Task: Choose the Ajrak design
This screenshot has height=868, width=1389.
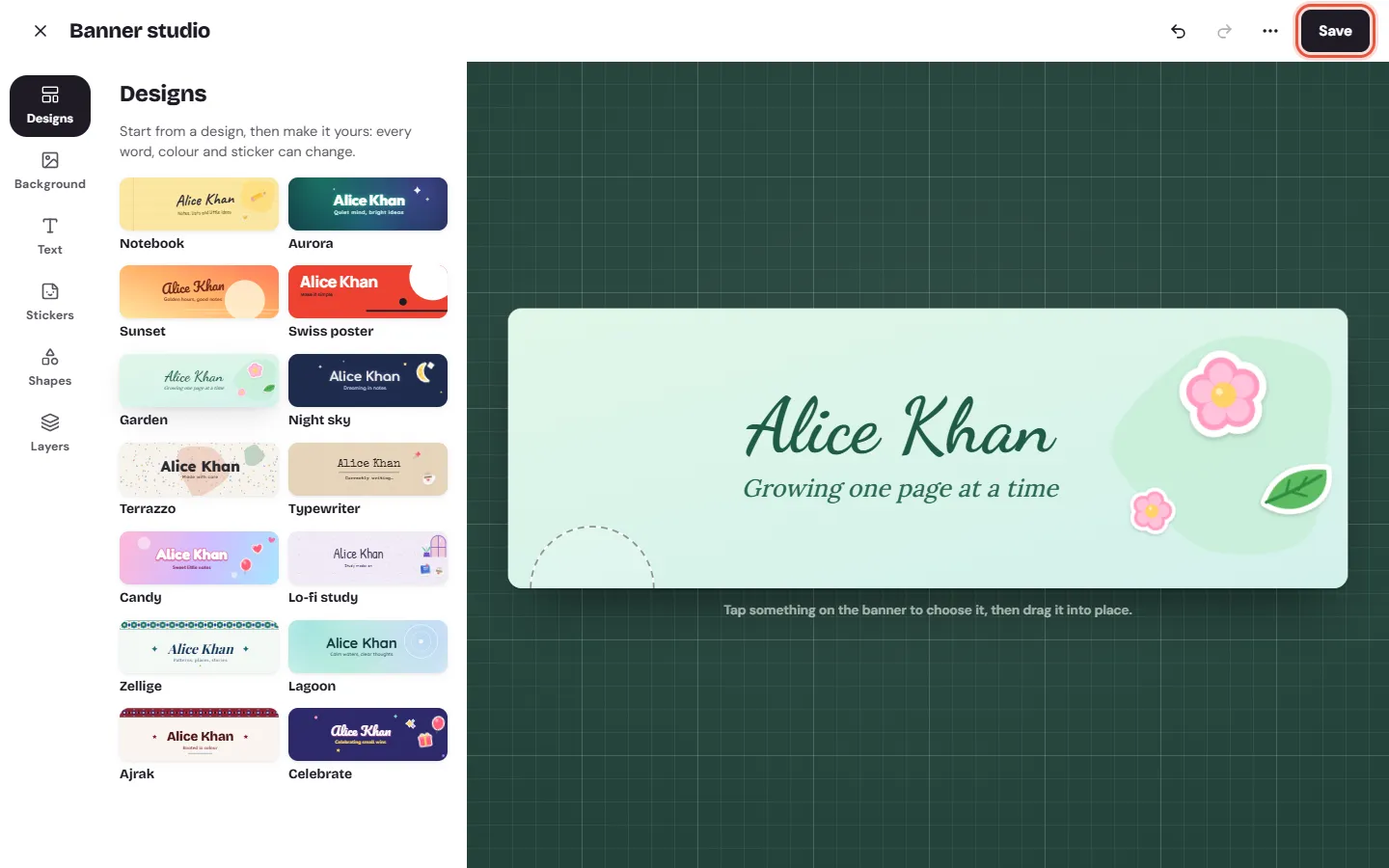Action: pos(199,734)
